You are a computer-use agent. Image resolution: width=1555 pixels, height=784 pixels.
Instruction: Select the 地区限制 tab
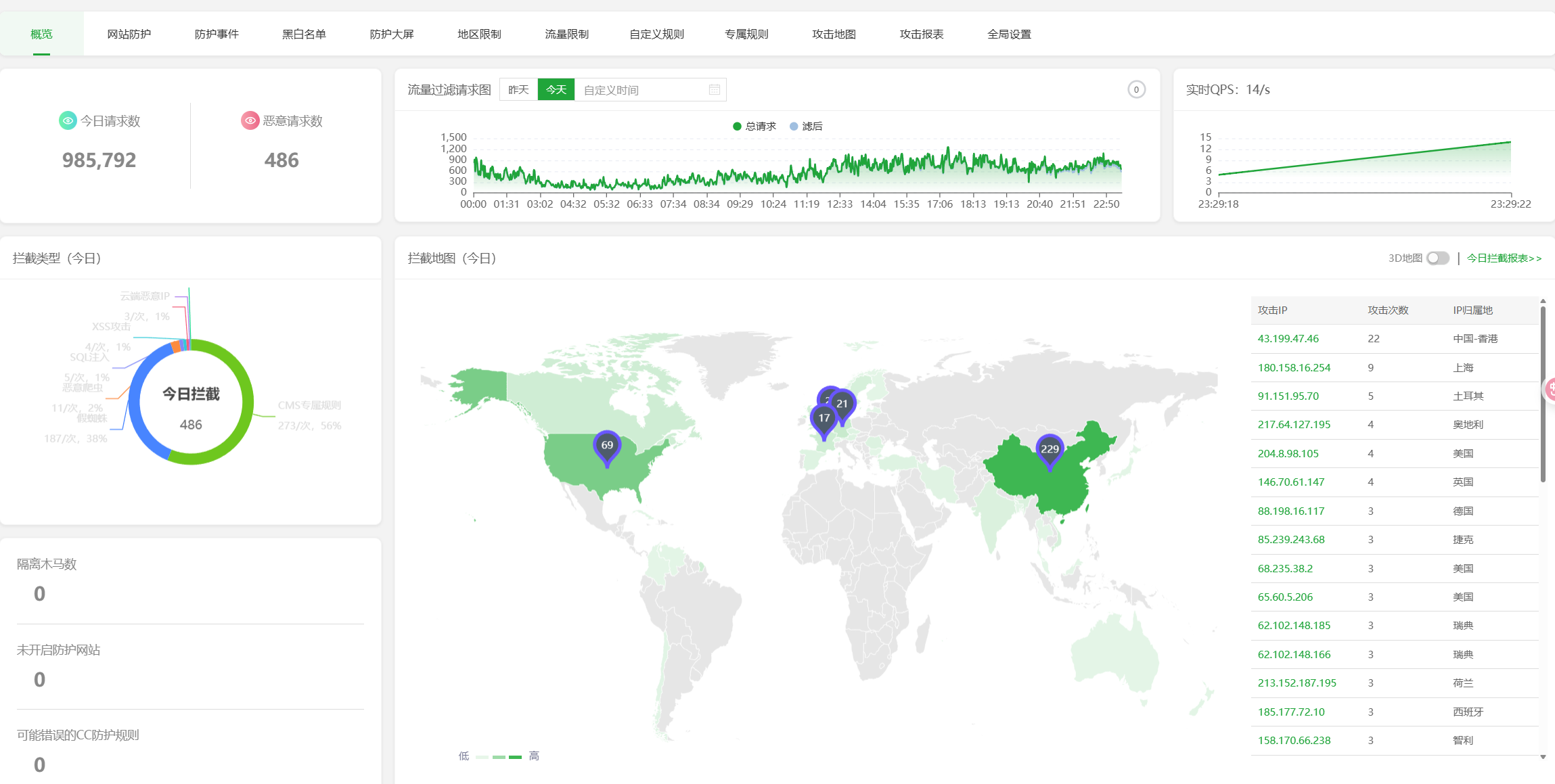(x=479, y=34)
